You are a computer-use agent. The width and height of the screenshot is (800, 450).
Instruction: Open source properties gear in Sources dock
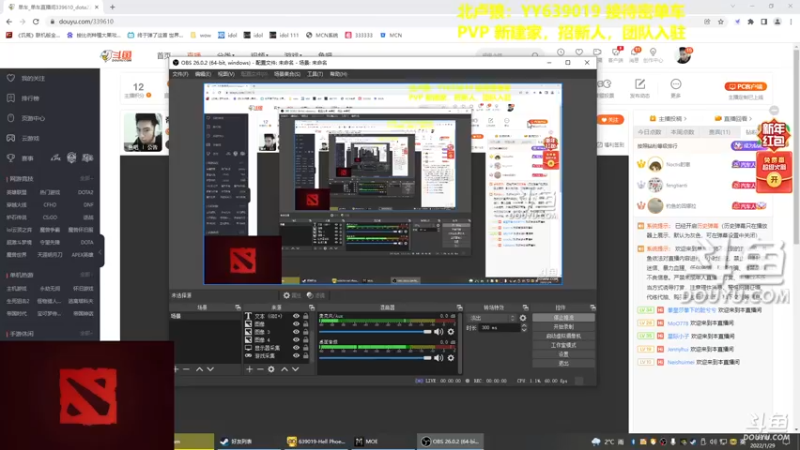[x=271, y=369]
